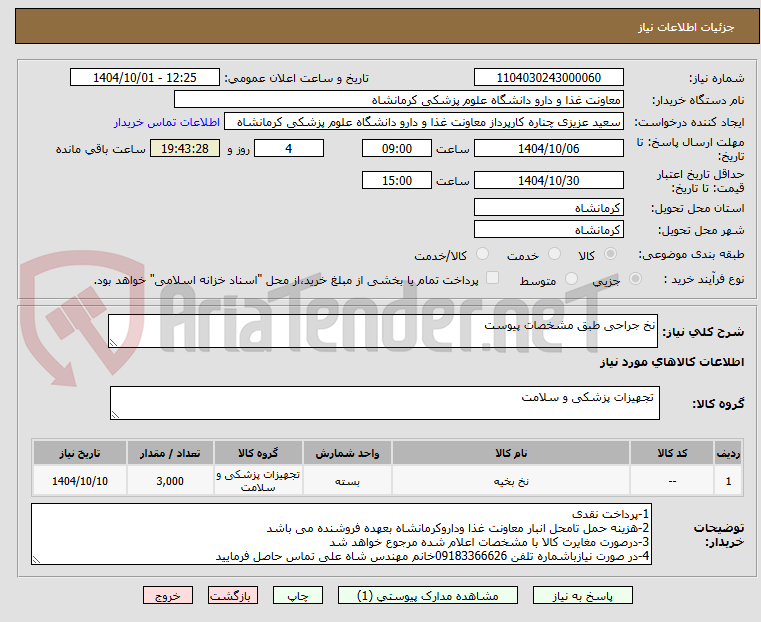This screenshot has height=622, width=761.
Task: Click the ساعت باقی مانده label
Action: 100,149
